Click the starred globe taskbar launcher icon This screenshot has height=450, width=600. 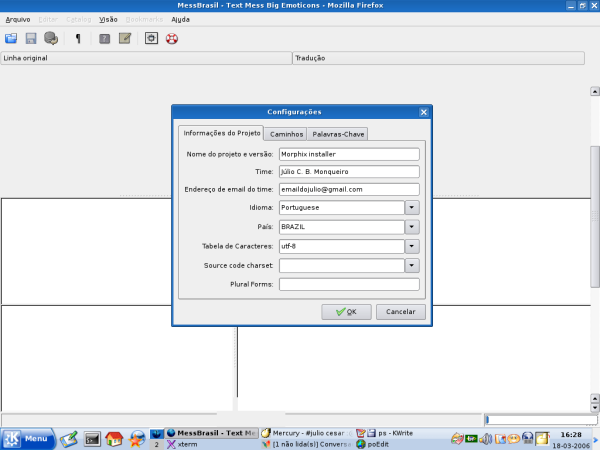[137, 439]
